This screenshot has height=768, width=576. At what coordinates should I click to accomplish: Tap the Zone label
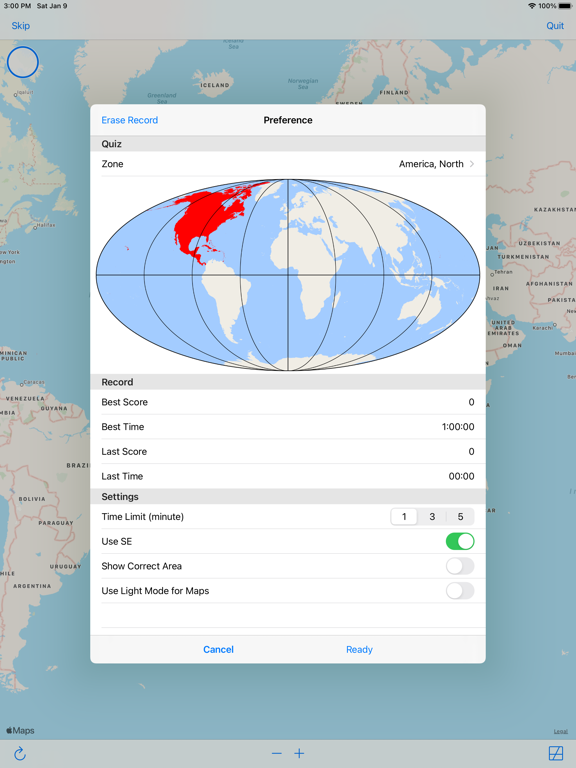112,164
